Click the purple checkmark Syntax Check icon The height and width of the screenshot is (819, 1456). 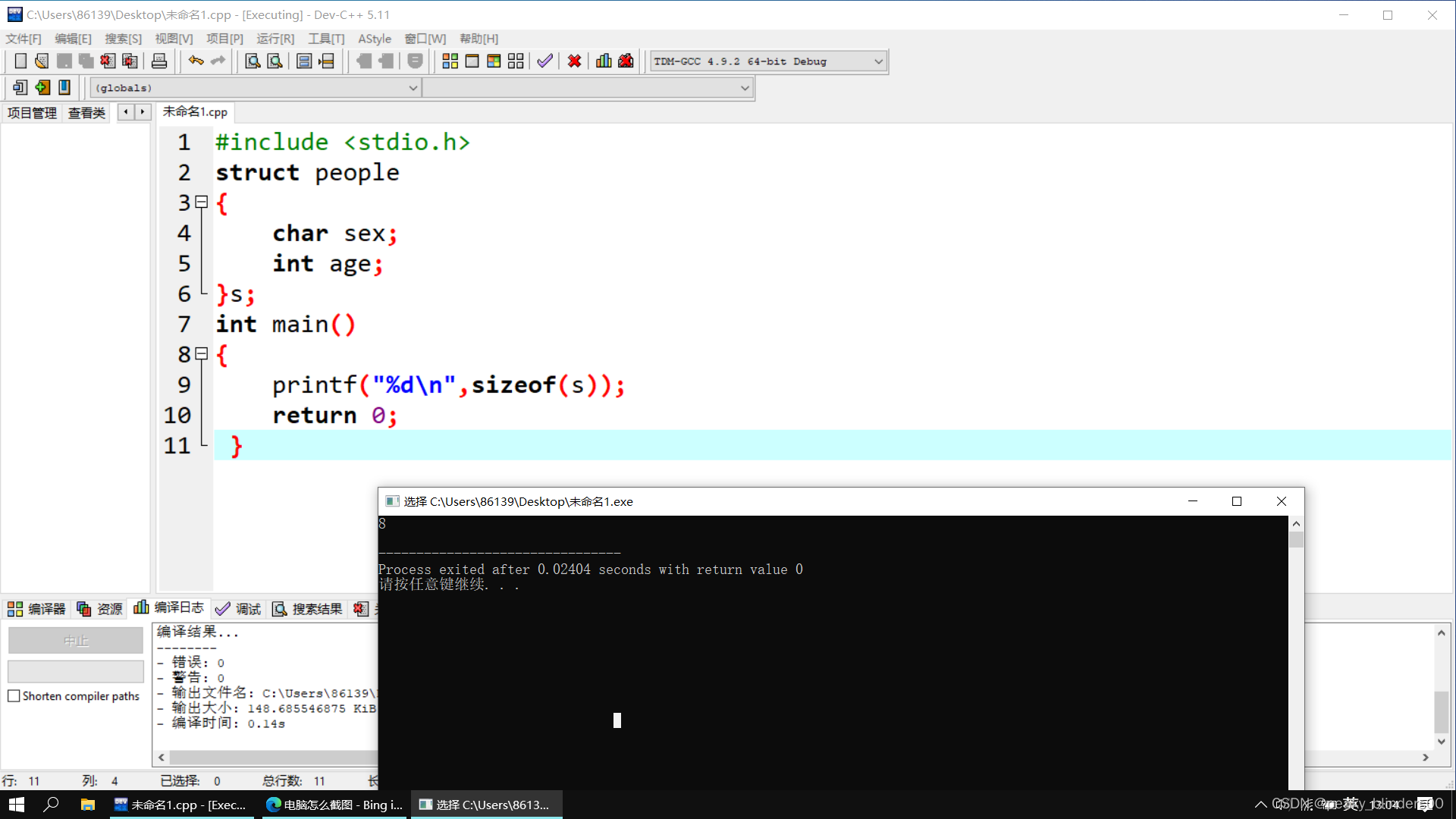tap(544, 61)
